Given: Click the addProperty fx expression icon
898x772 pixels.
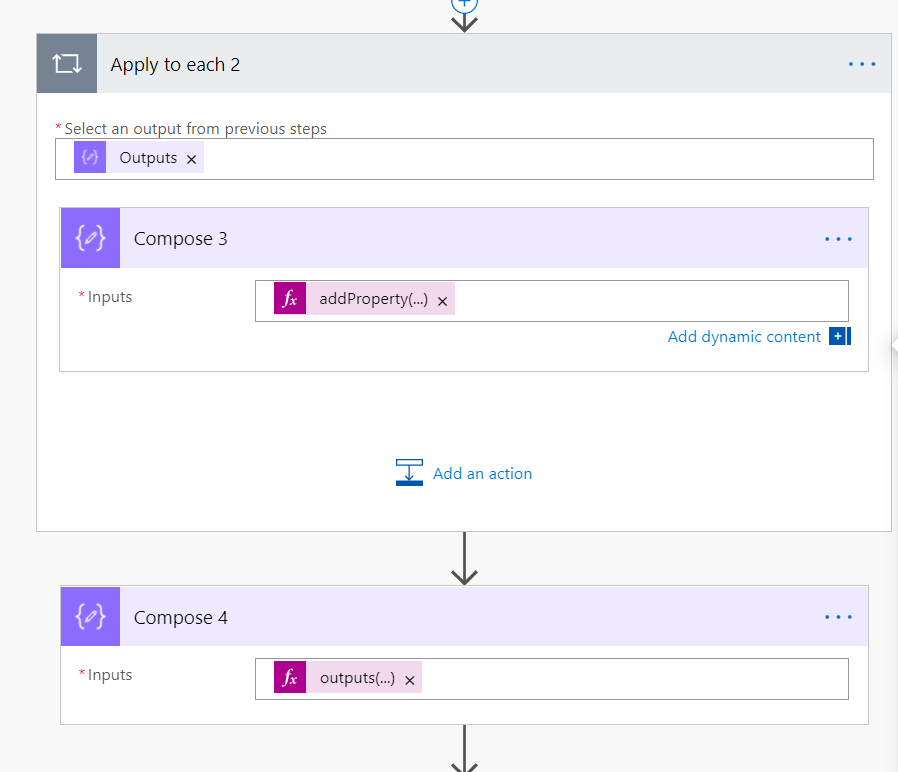Looking at the screenshot, I should coord(290,298).
